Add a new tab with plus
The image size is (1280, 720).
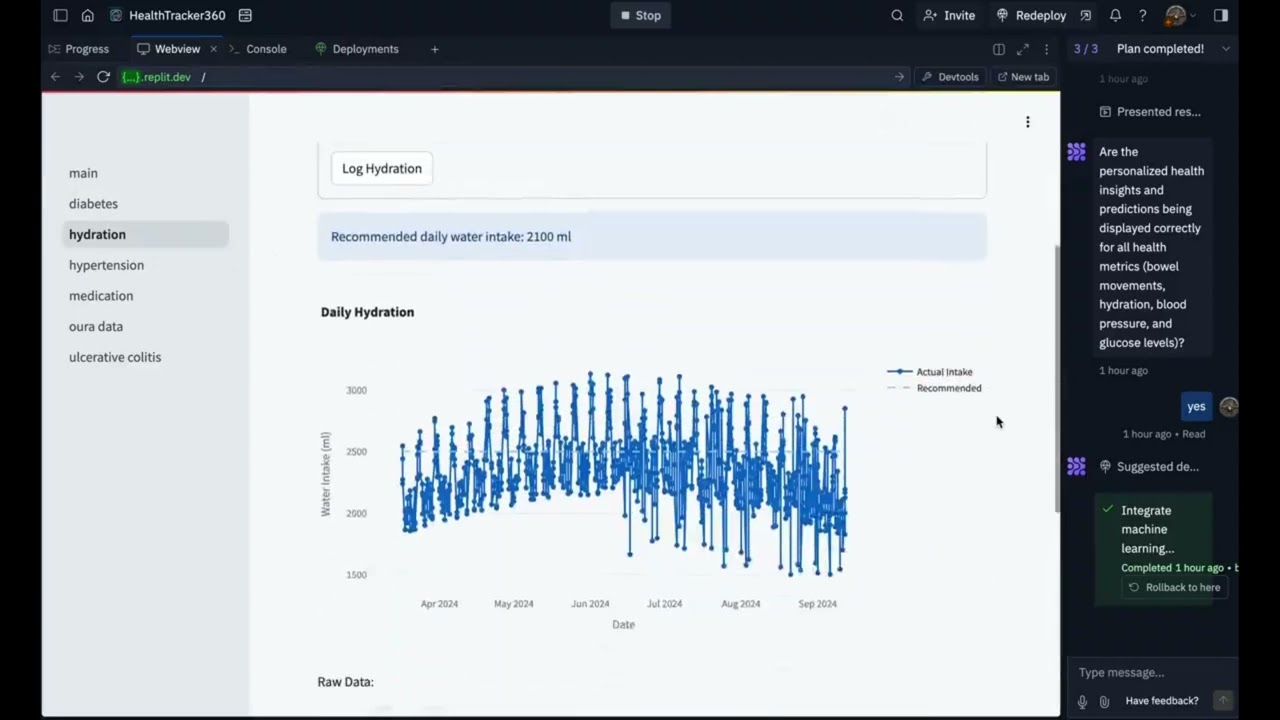[x=434, y=49]
